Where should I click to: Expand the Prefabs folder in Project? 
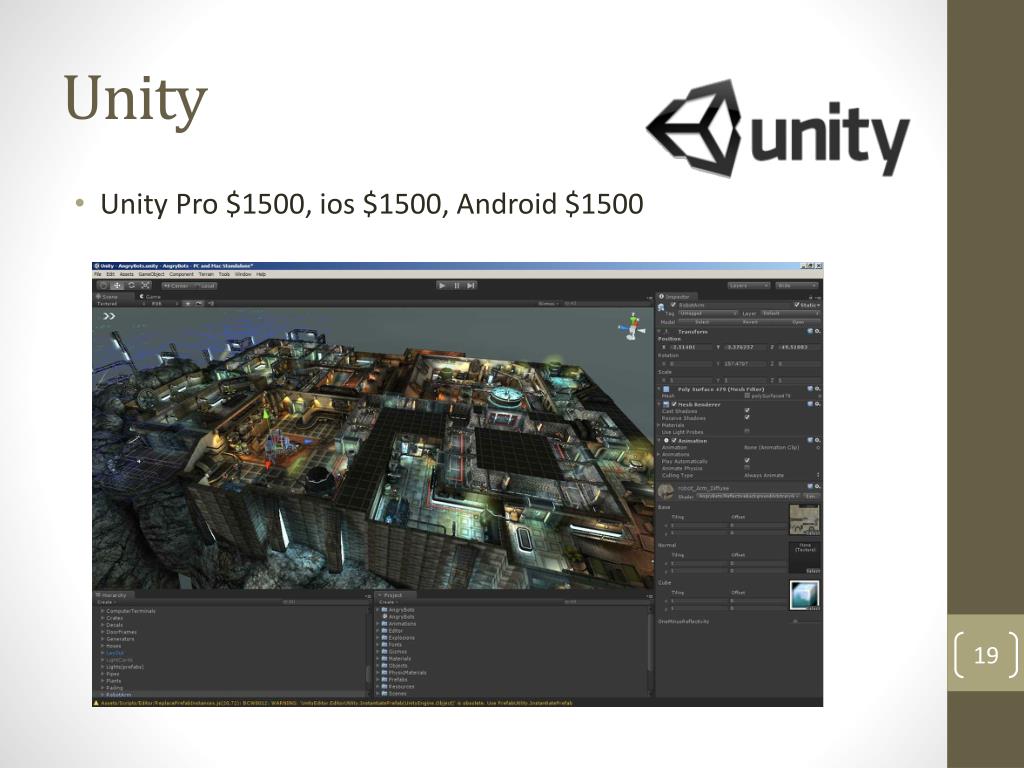pos(377,680)
